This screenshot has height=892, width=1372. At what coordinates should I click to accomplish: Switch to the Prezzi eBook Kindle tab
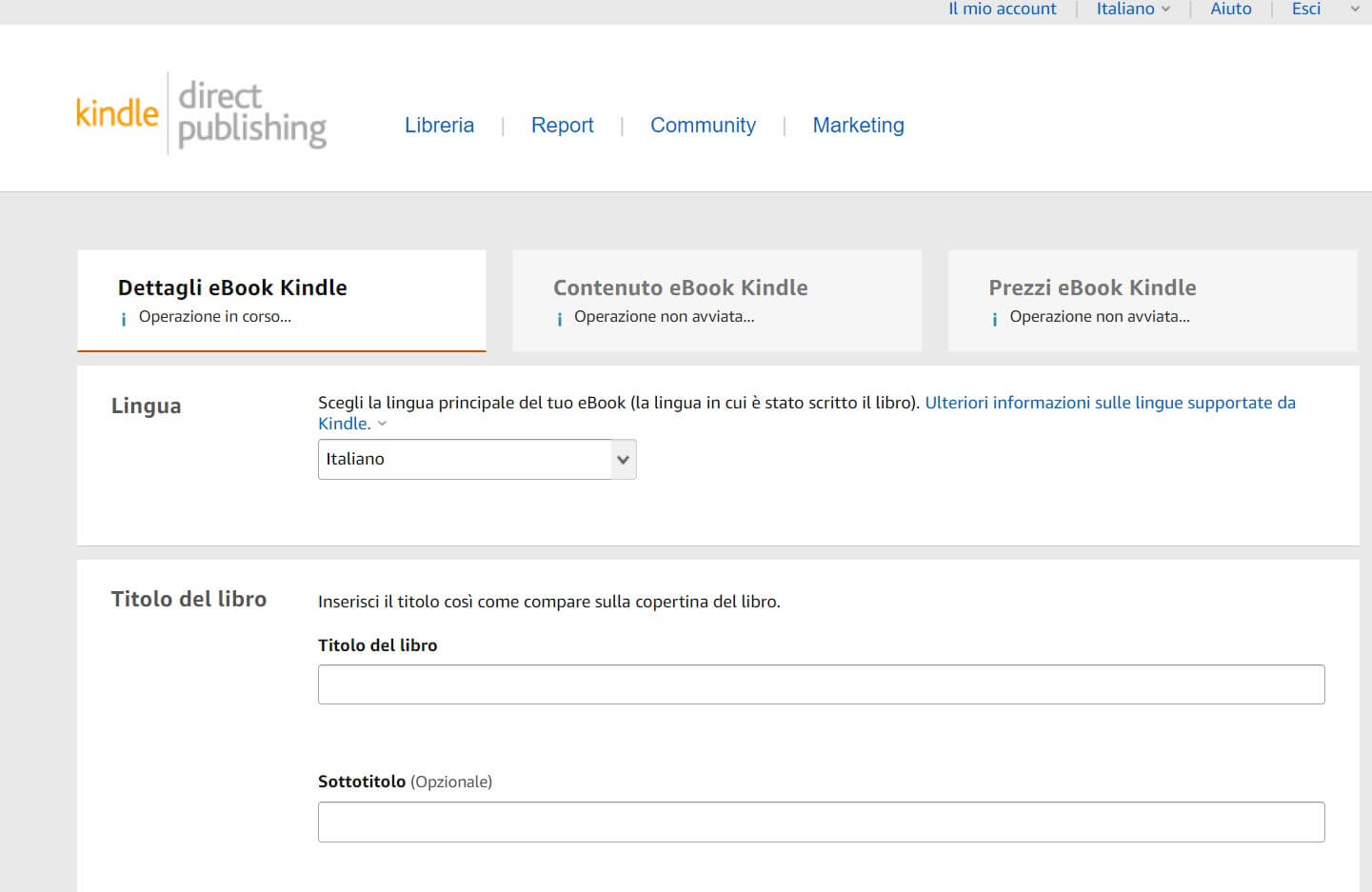pyautogui.click(x=1152, y=299)
